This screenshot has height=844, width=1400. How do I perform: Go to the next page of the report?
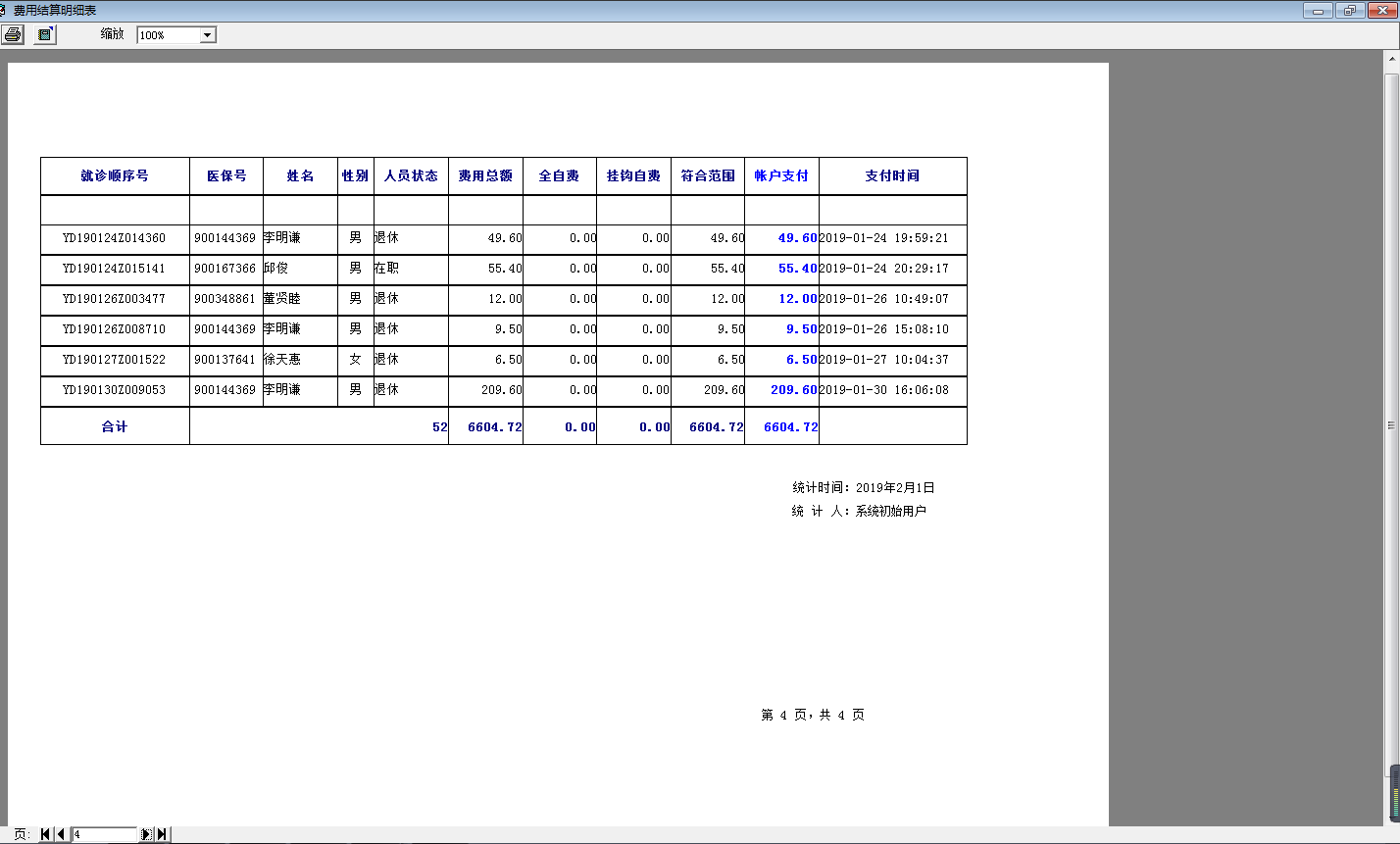147,834
